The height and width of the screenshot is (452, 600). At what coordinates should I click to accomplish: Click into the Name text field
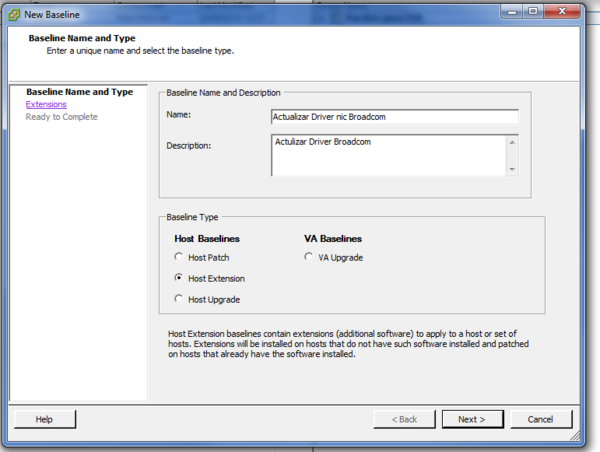click(394, 116)
